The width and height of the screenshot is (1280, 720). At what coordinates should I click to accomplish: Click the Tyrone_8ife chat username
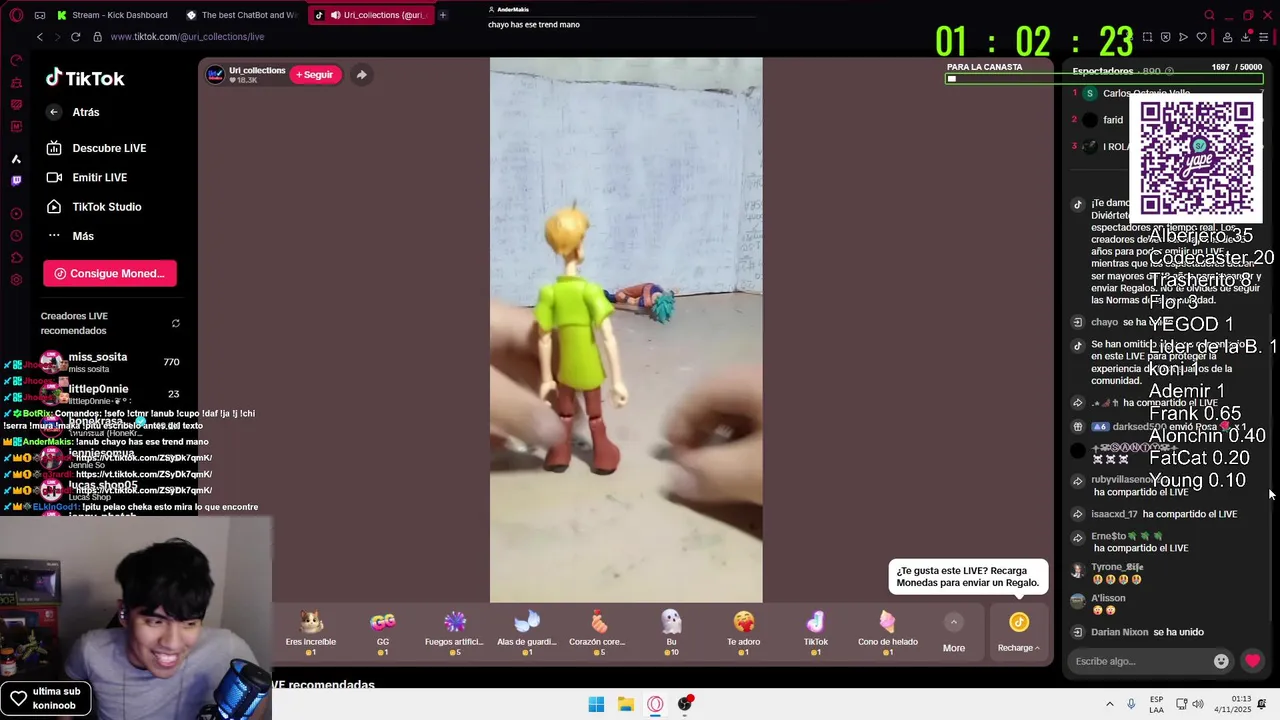coord(1117,567)
